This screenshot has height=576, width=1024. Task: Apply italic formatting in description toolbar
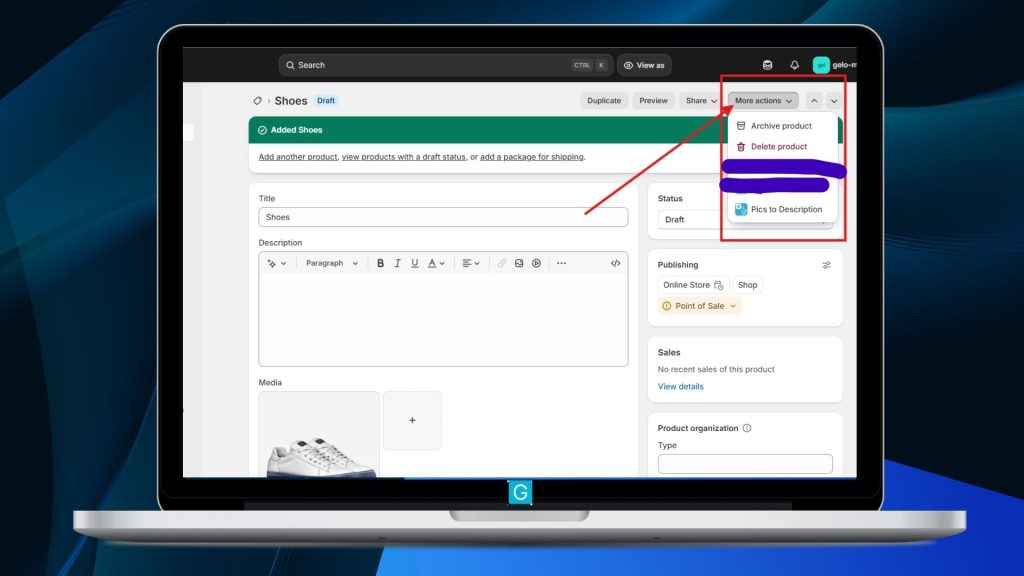[397, 263]
